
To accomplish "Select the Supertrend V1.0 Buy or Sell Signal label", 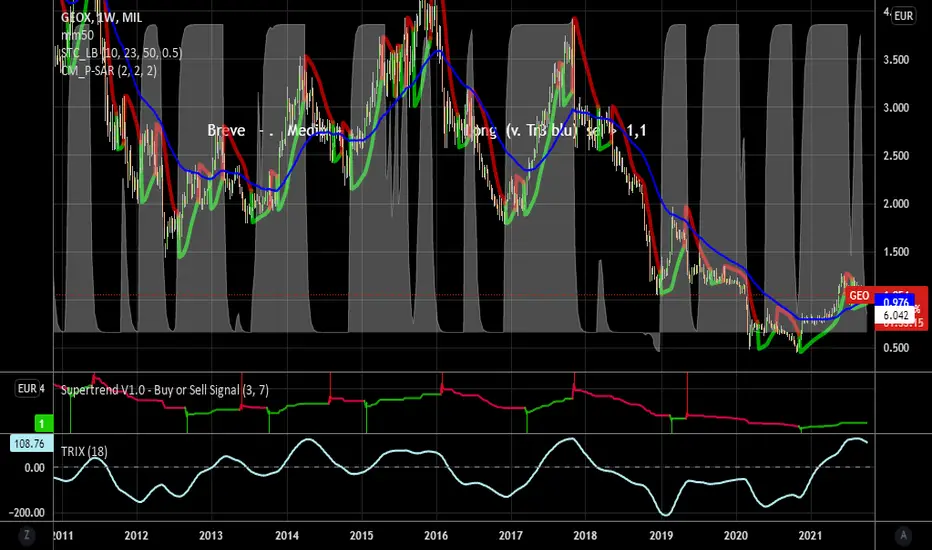I will [x=165, y=390].
